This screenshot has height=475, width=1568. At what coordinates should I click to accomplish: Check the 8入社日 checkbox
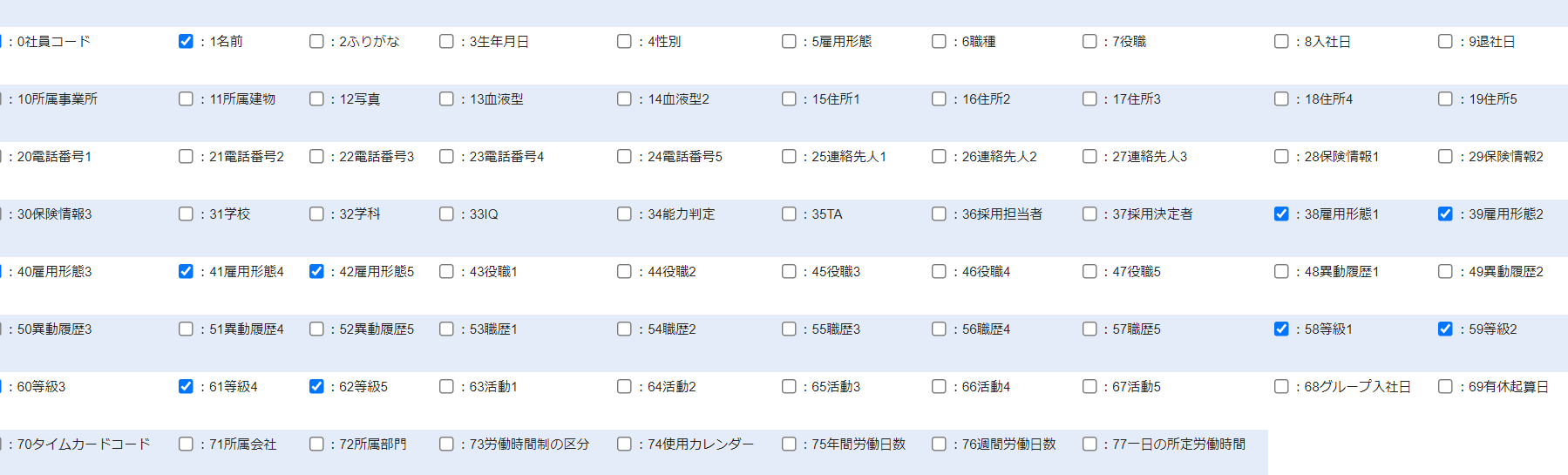(x=1281, y=41)
